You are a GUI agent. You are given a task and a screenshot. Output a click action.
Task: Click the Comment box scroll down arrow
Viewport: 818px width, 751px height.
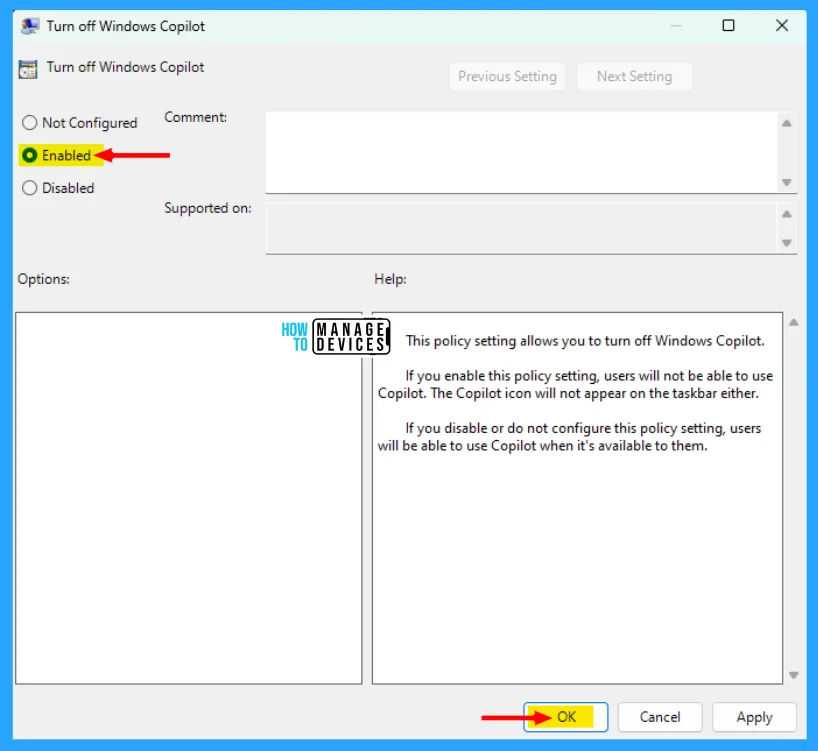coord(787,182)
